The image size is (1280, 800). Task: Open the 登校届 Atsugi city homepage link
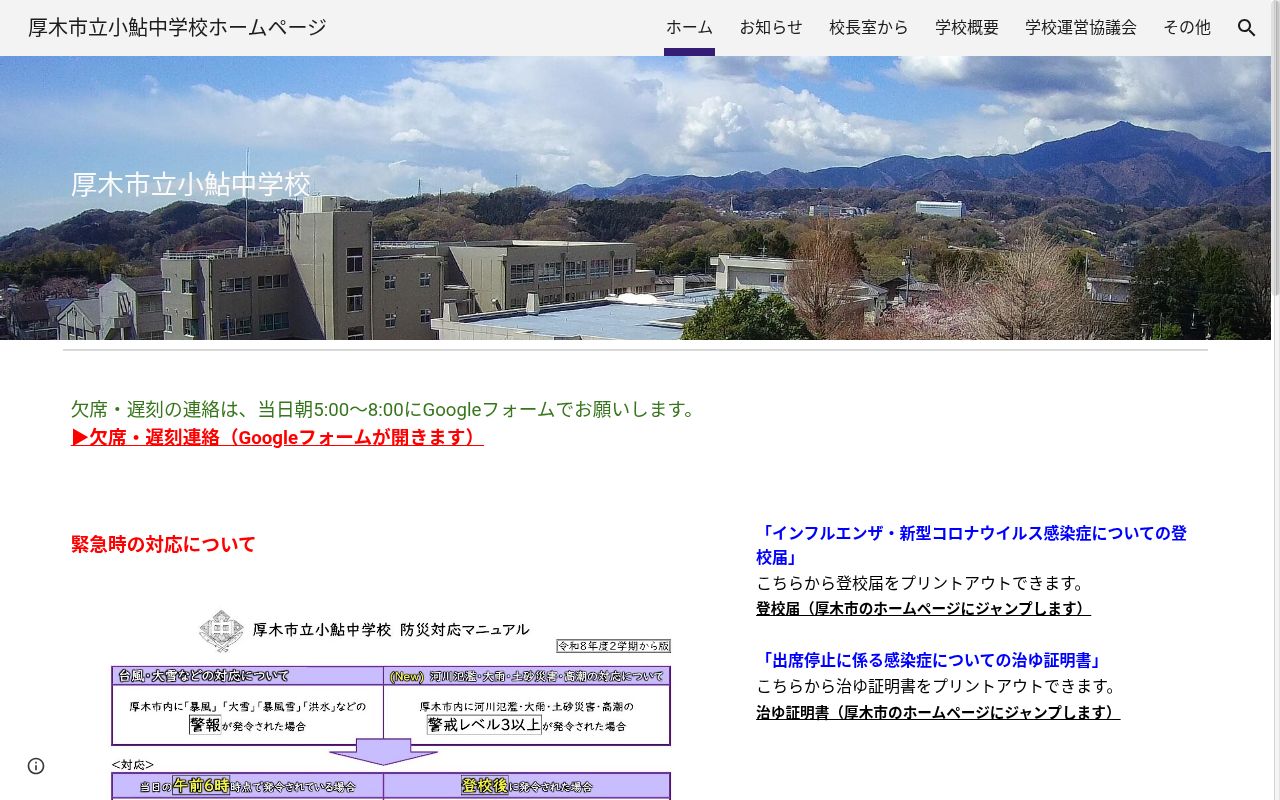(923, 608)
